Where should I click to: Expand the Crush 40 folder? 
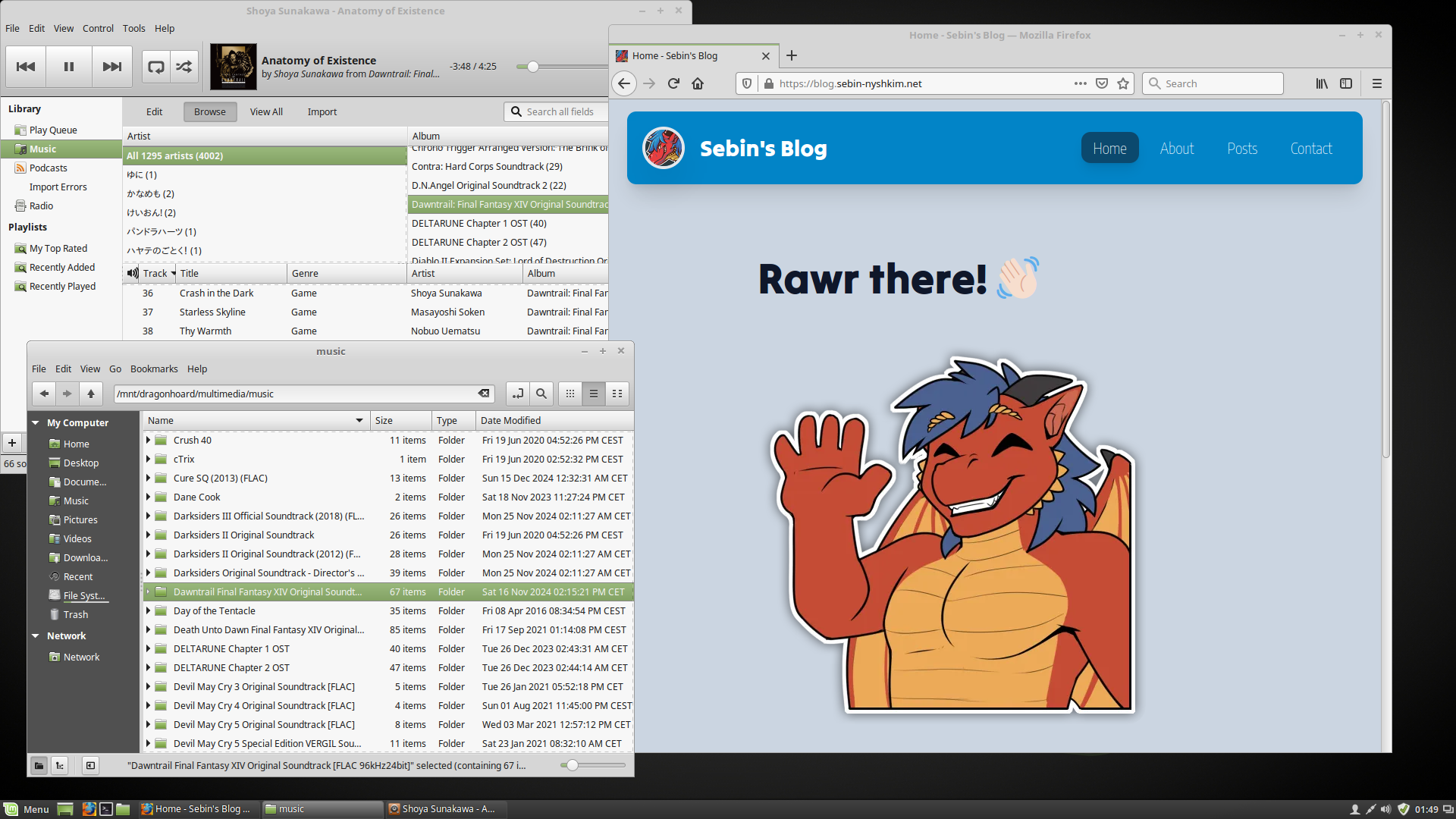pyautogui.click(x=149, y=440)
